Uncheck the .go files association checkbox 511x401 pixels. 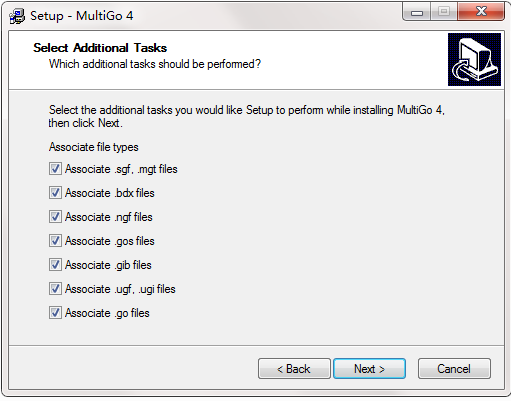pyautogui.click(x=55, y=313)
